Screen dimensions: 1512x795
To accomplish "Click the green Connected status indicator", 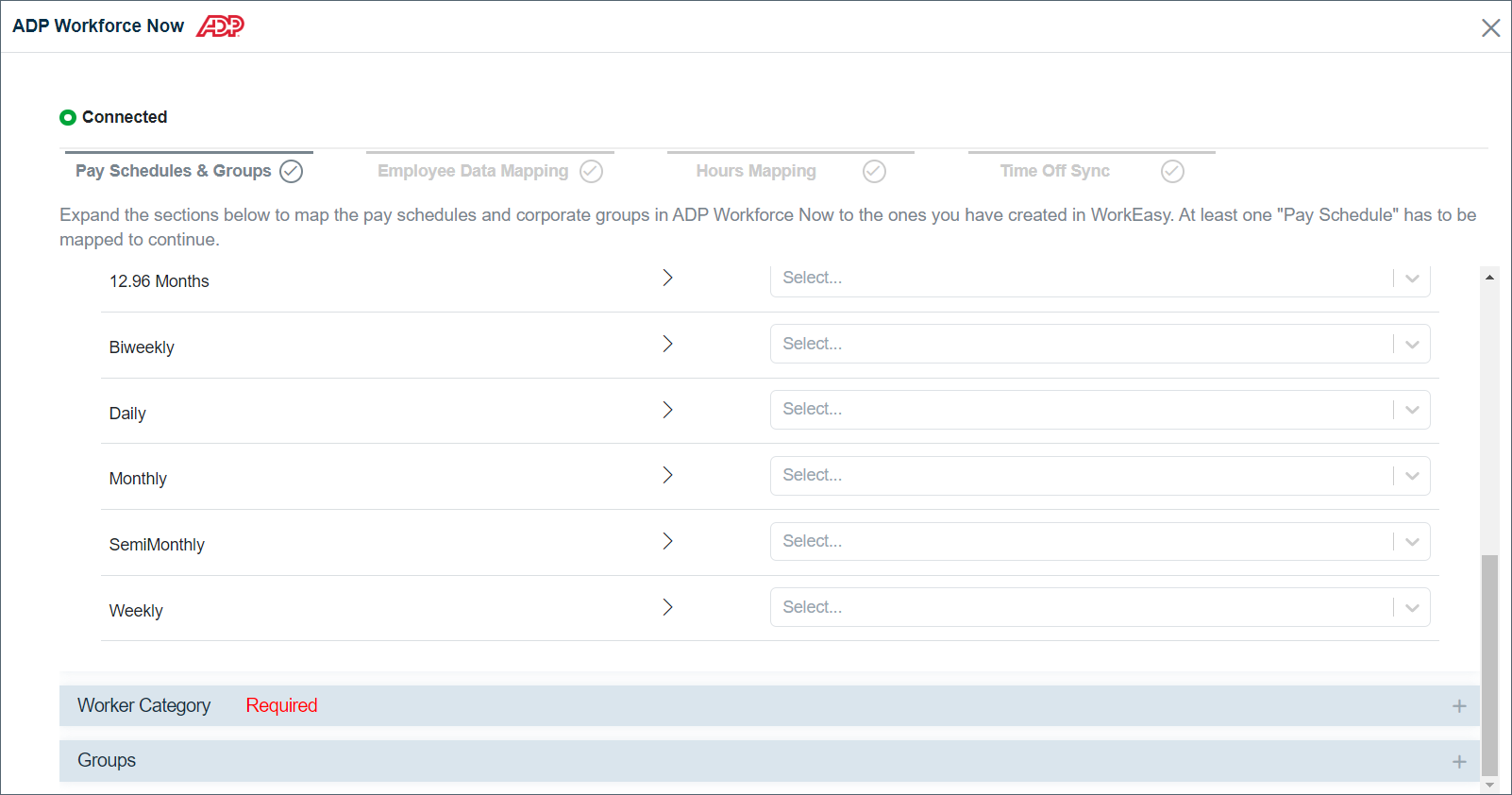I will (68, 118).
